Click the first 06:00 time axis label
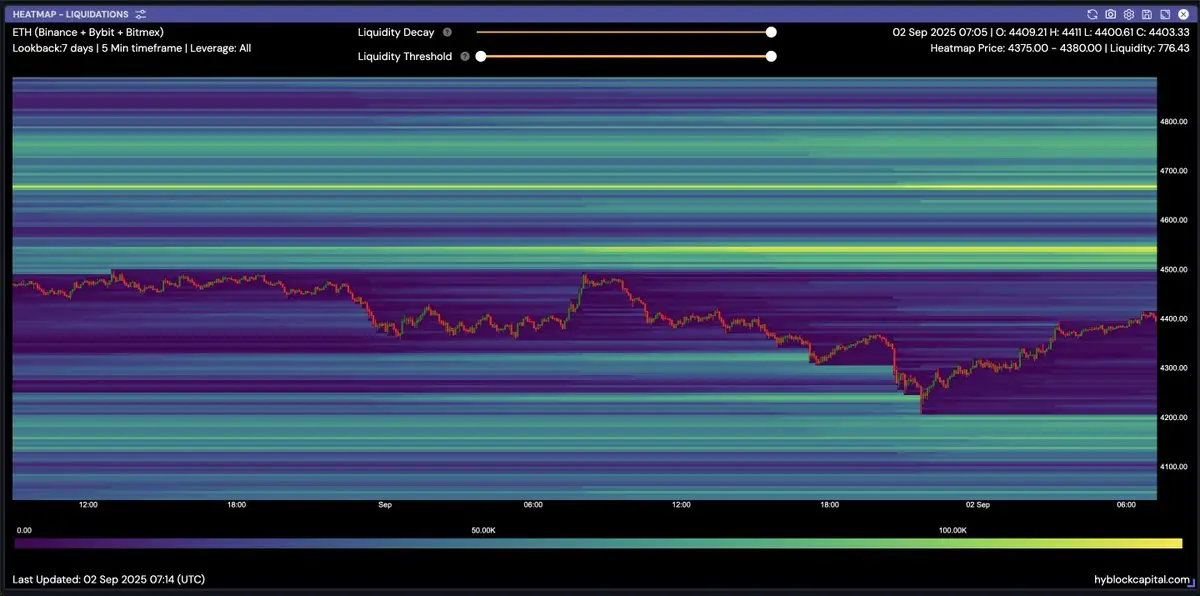1200x596 pixels. 533,505
